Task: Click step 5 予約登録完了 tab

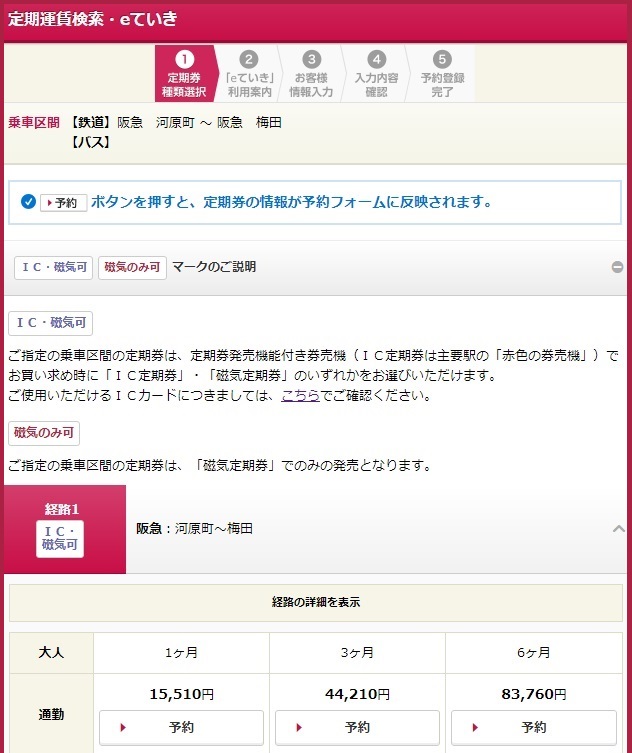Action: [442, 73]
